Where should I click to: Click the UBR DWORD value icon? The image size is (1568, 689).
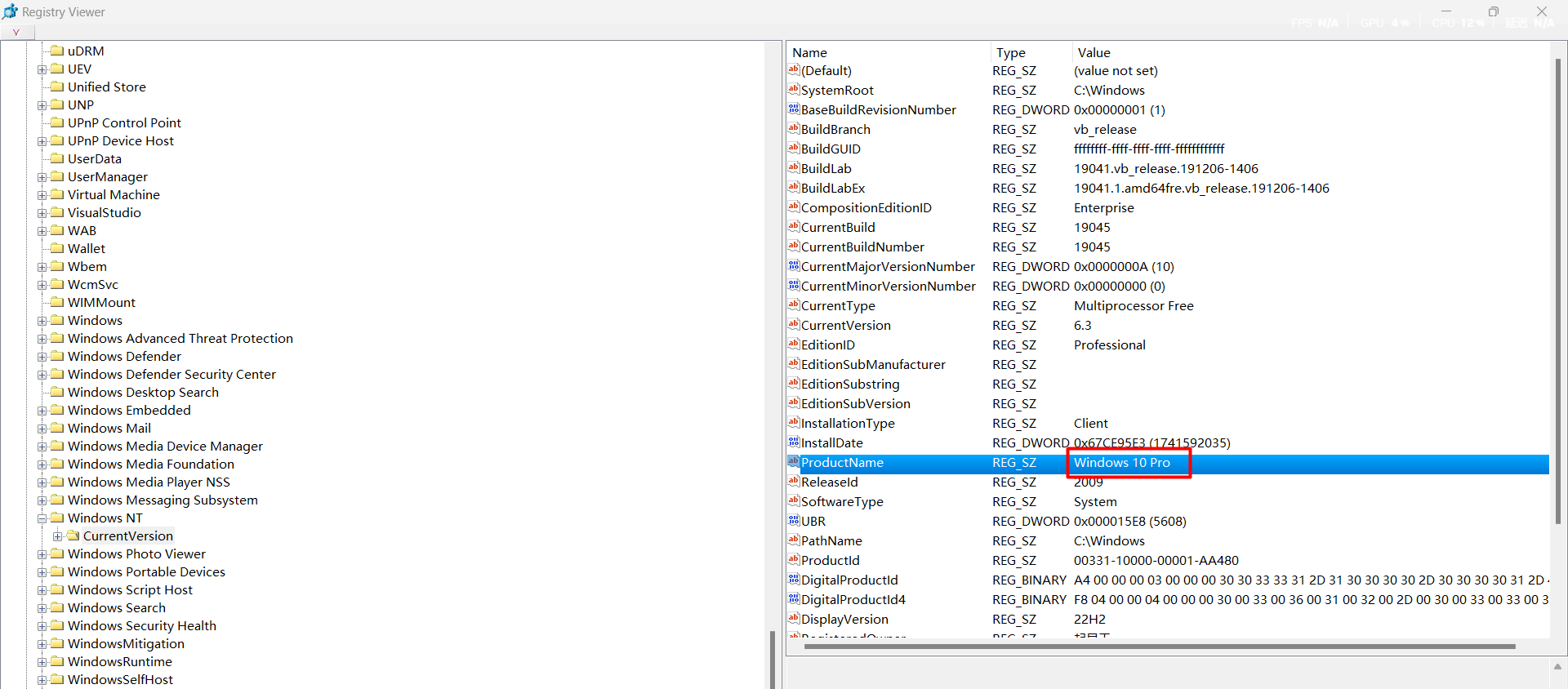point(794,521)
